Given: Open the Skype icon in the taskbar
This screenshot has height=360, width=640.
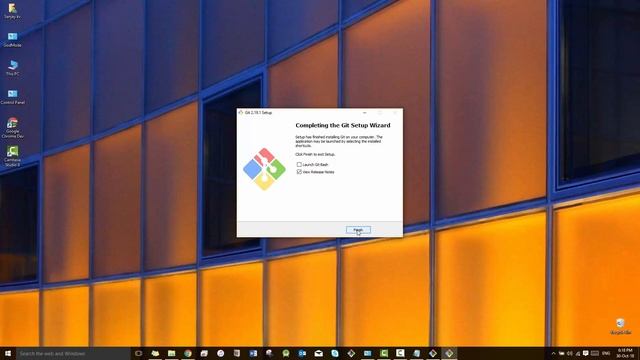Looking at the screenshot, I should (x=335, y=353).
